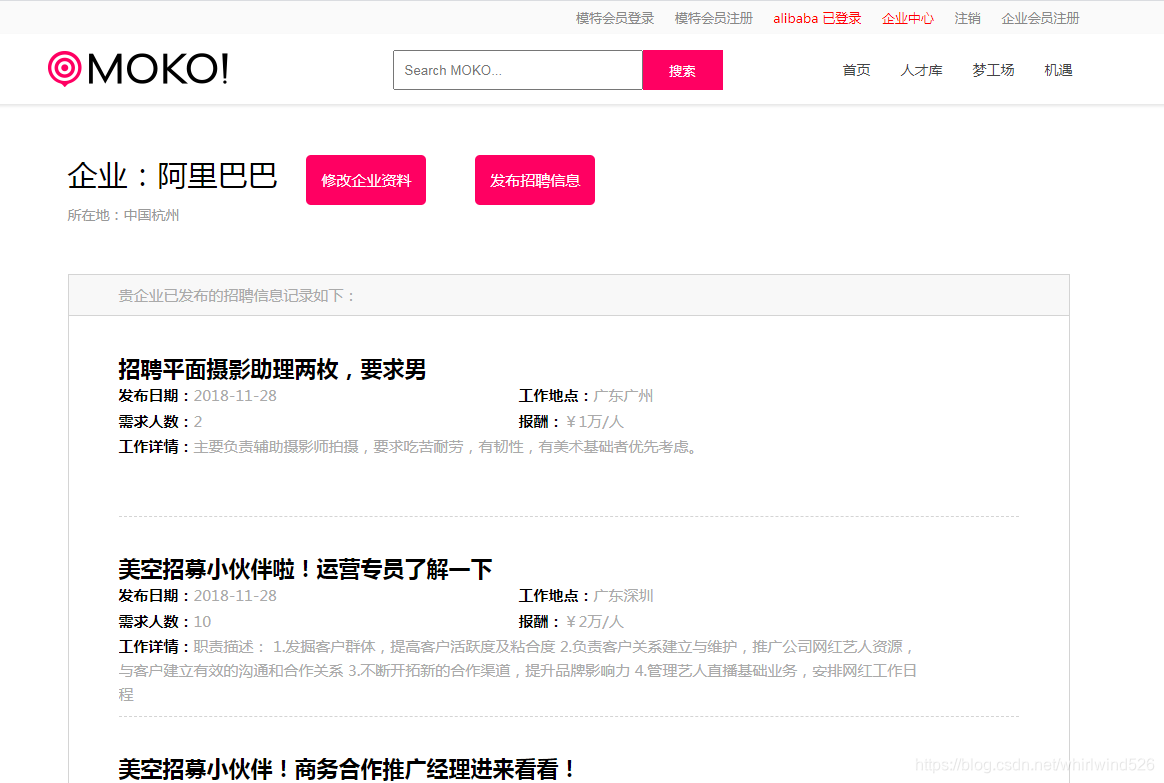Image resolution: width=1164 pixels, height=783 pixels.
Task: Click publish date of 运营专员 job
Action: (x=235, y=595)
